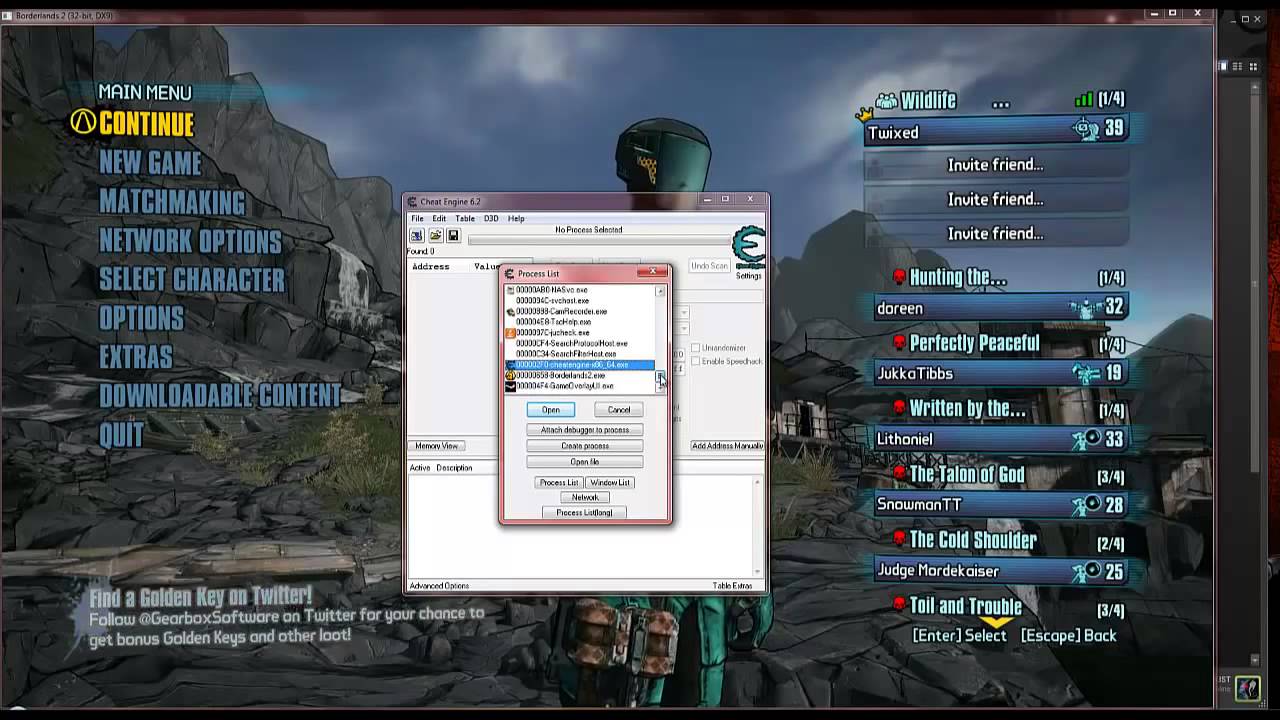Open EXTRAS menu entry
This screenshot has height=720, width=1280.
click(135, 357)
